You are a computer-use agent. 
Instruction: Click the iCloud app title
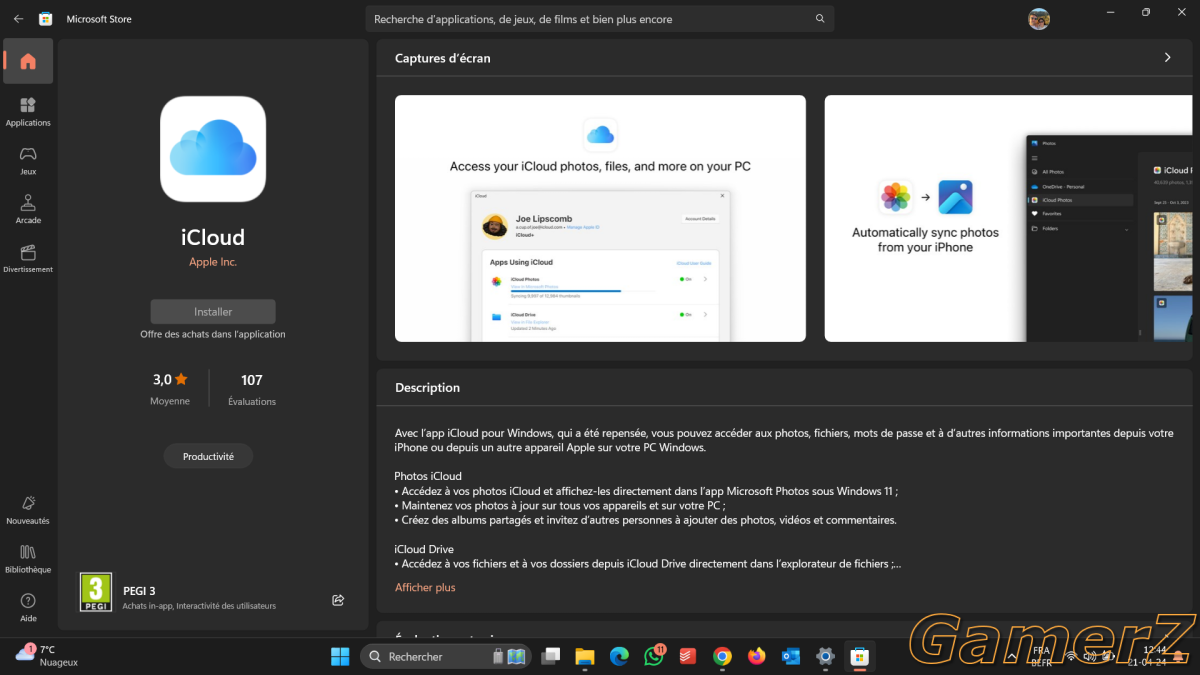click(x=213, y=237)
